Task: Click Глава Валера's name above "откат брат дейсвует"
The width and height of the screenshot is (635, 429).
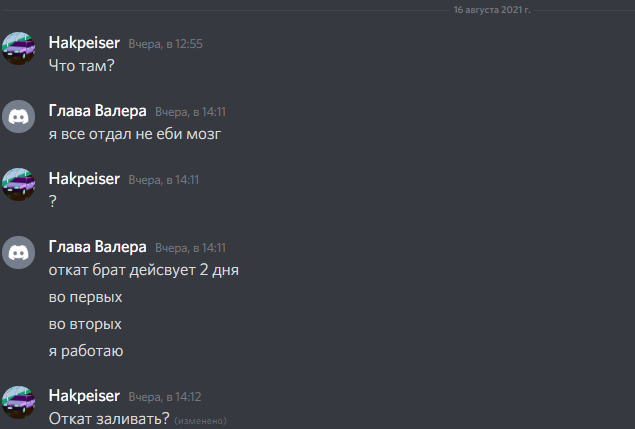Action: coord(98,247)
